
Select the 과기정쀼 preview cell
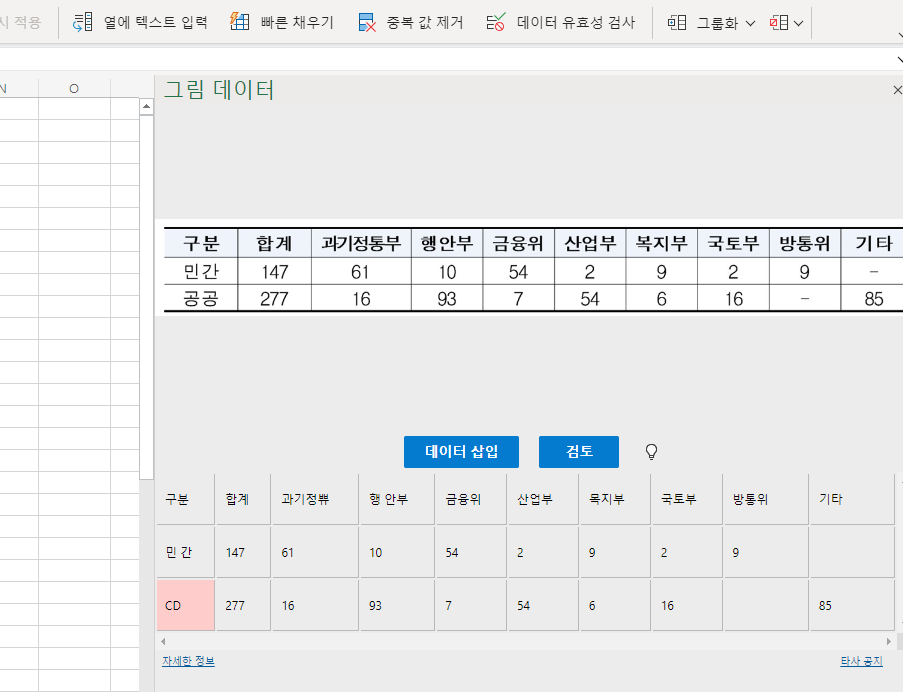(x=315, y=499)
